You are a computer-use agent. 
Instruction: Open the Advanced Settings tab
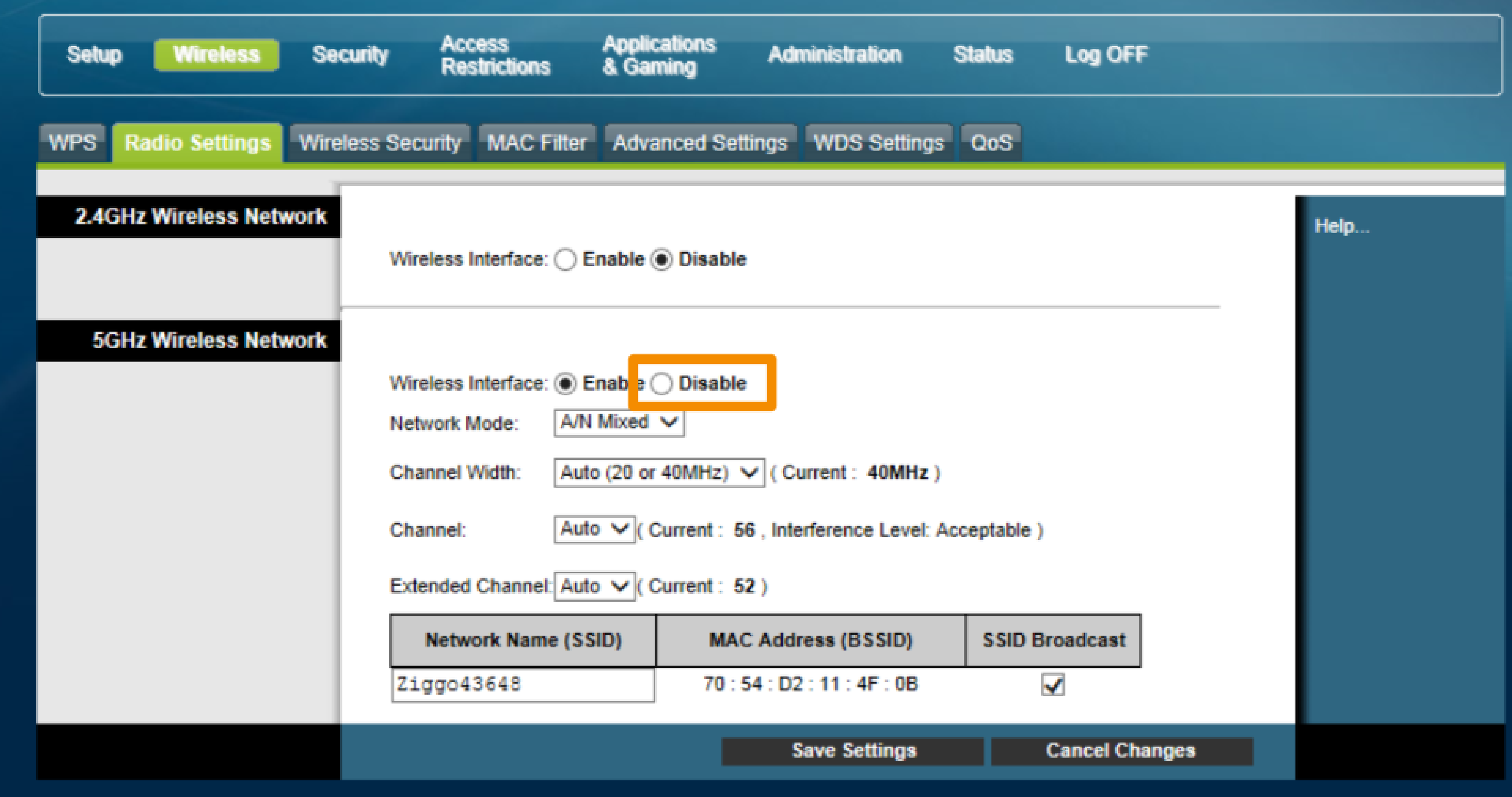[699, 143]
